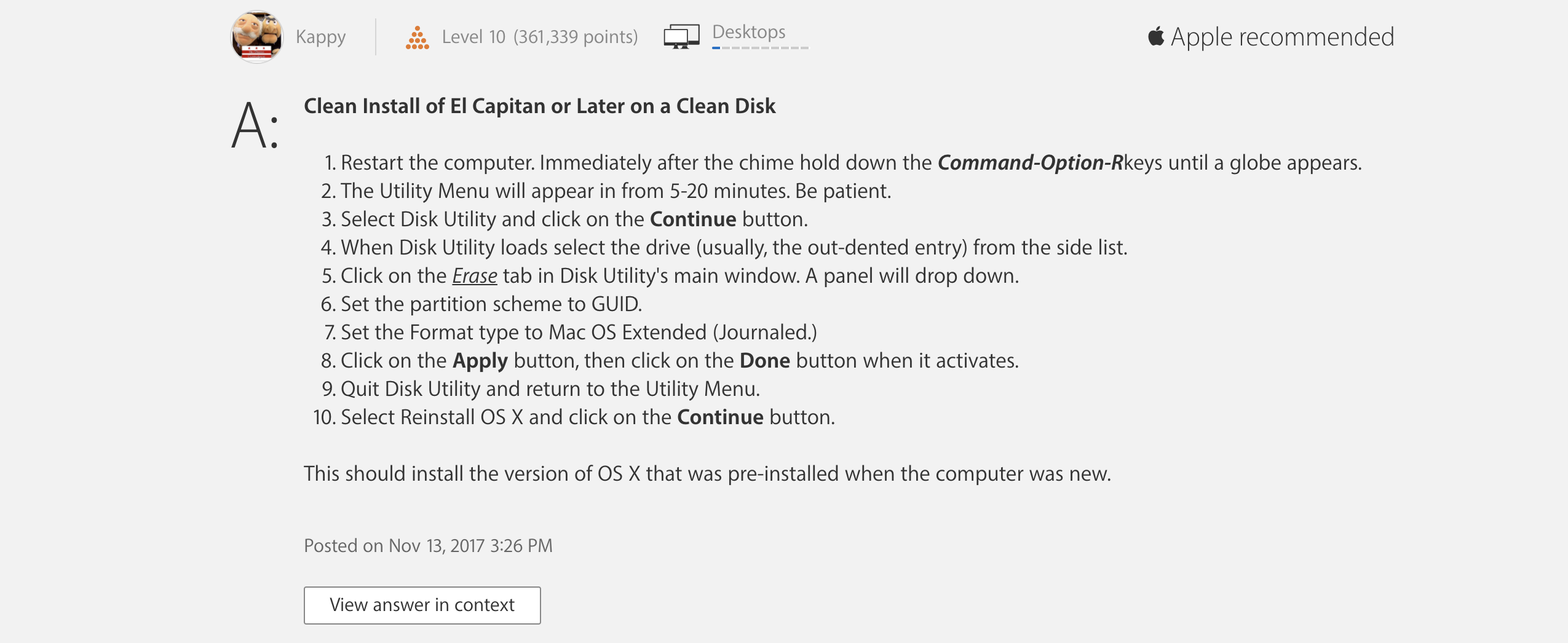1568x643 pixels.
Task: Click the large A: answer marker
Action: coord(255,126)
